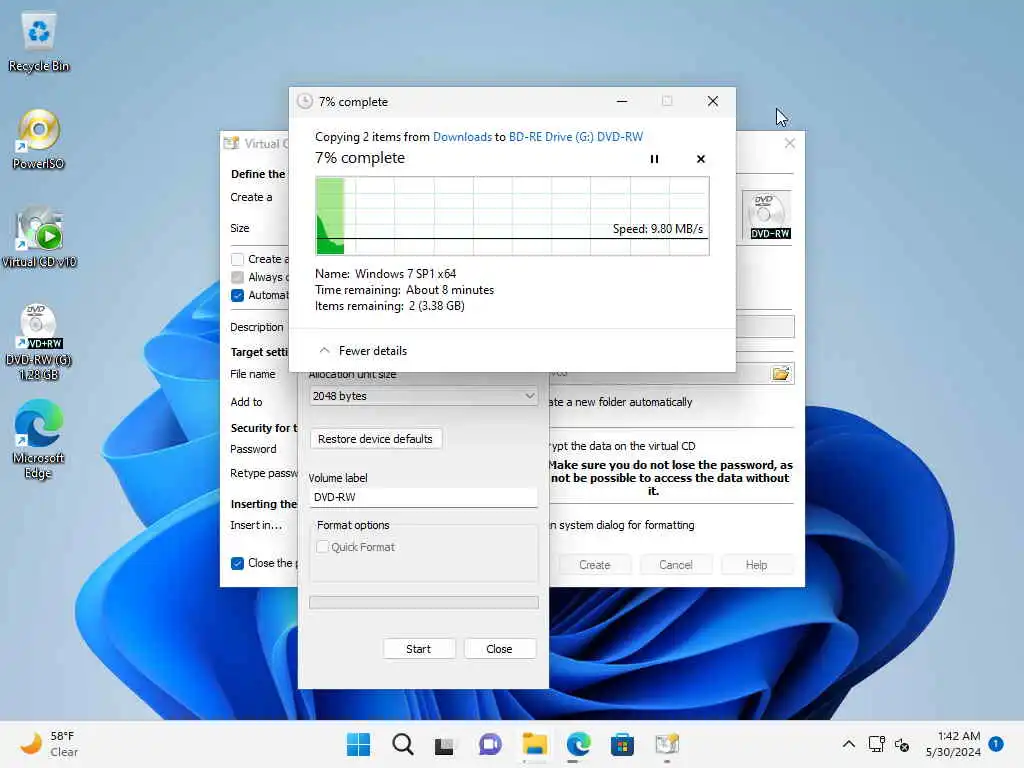Toggle the unchecked Create checkbox

(x=238, y=259)
